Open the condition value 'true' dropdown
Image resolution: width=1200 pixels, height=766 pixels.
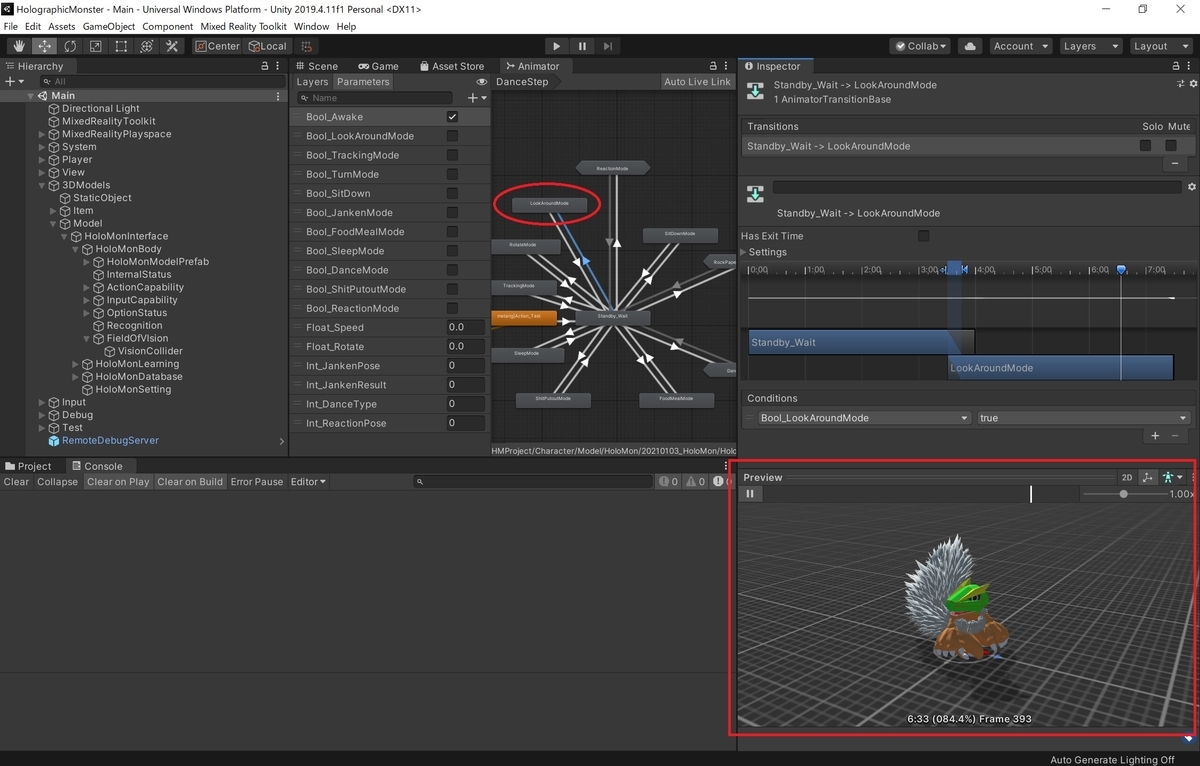tap(1084, 418)
